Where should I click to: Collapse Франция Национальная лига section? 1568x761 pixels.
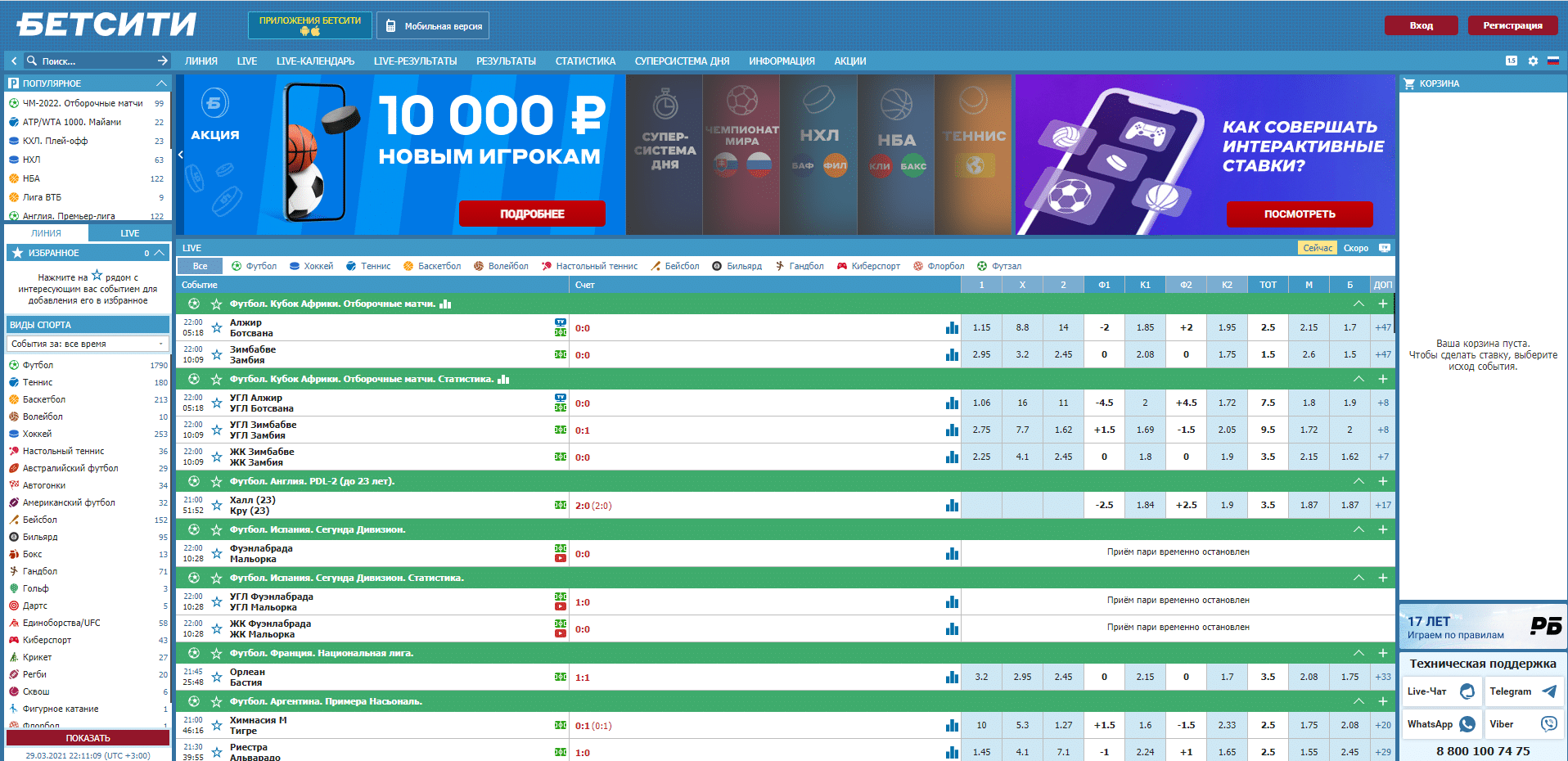pos(1358,653)
